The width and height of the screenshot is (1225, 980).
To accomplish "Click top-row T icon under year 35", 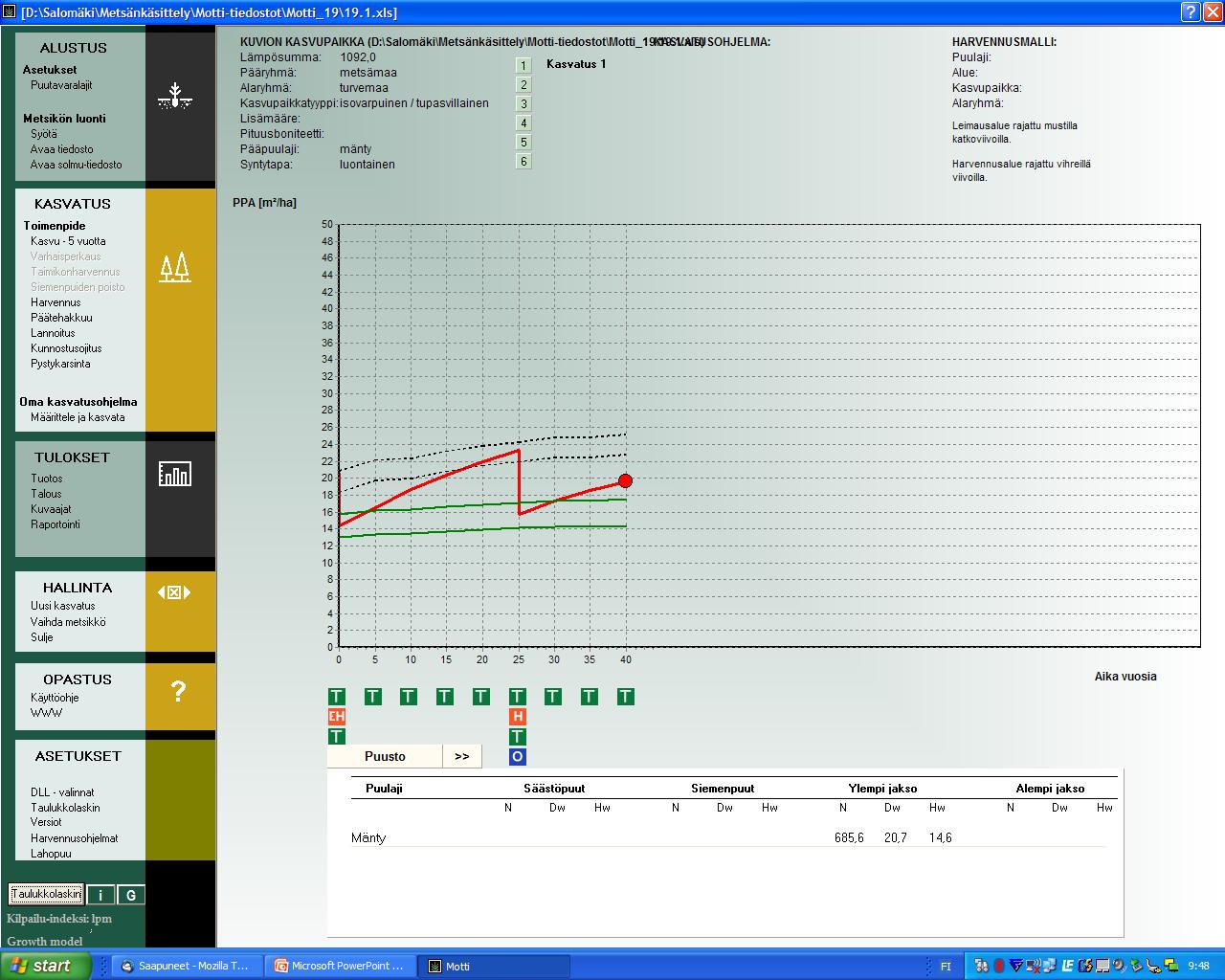I will coord(590,697).
